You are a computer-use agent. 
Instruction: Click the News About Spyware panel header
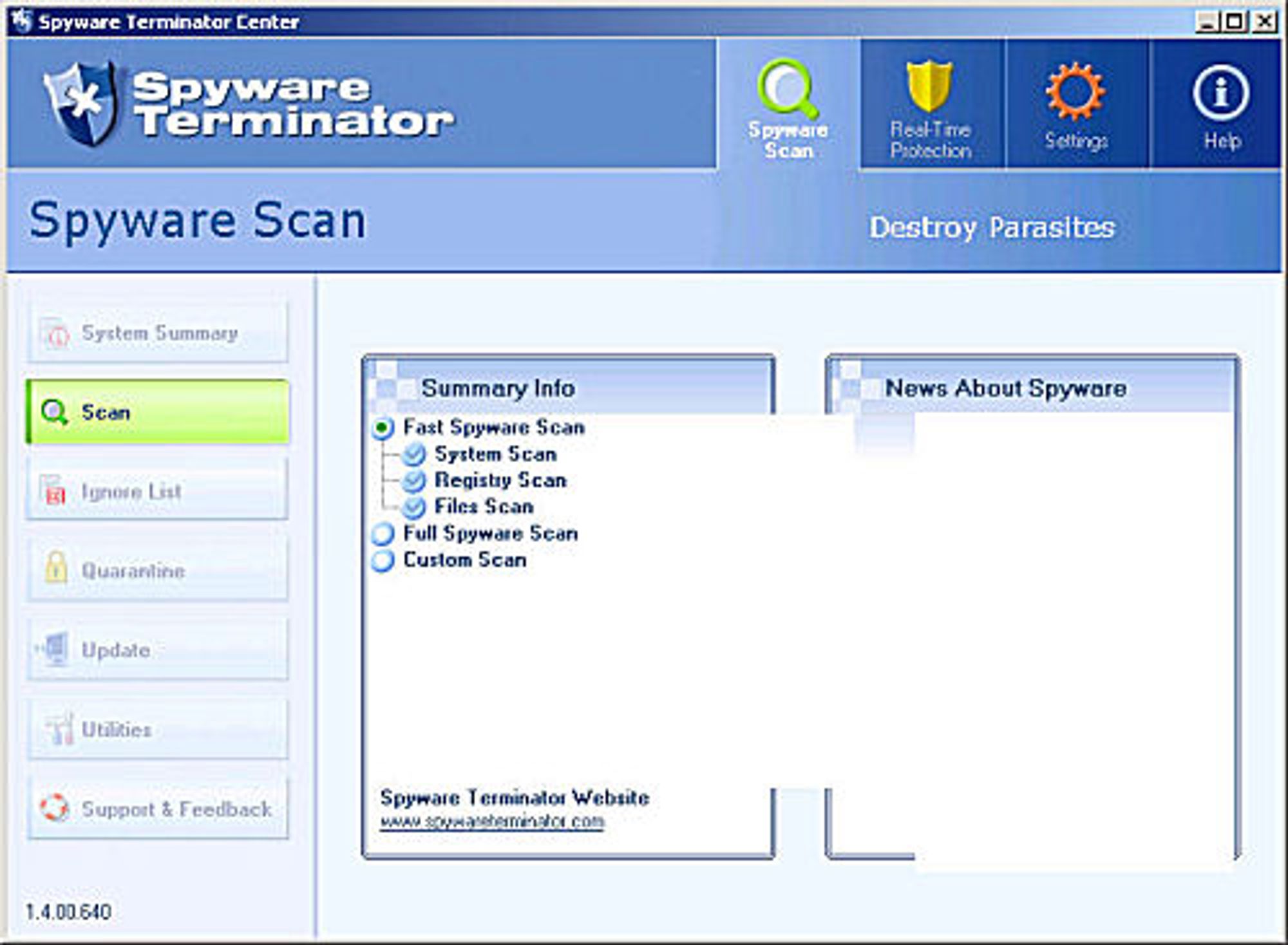(1032, 388)
